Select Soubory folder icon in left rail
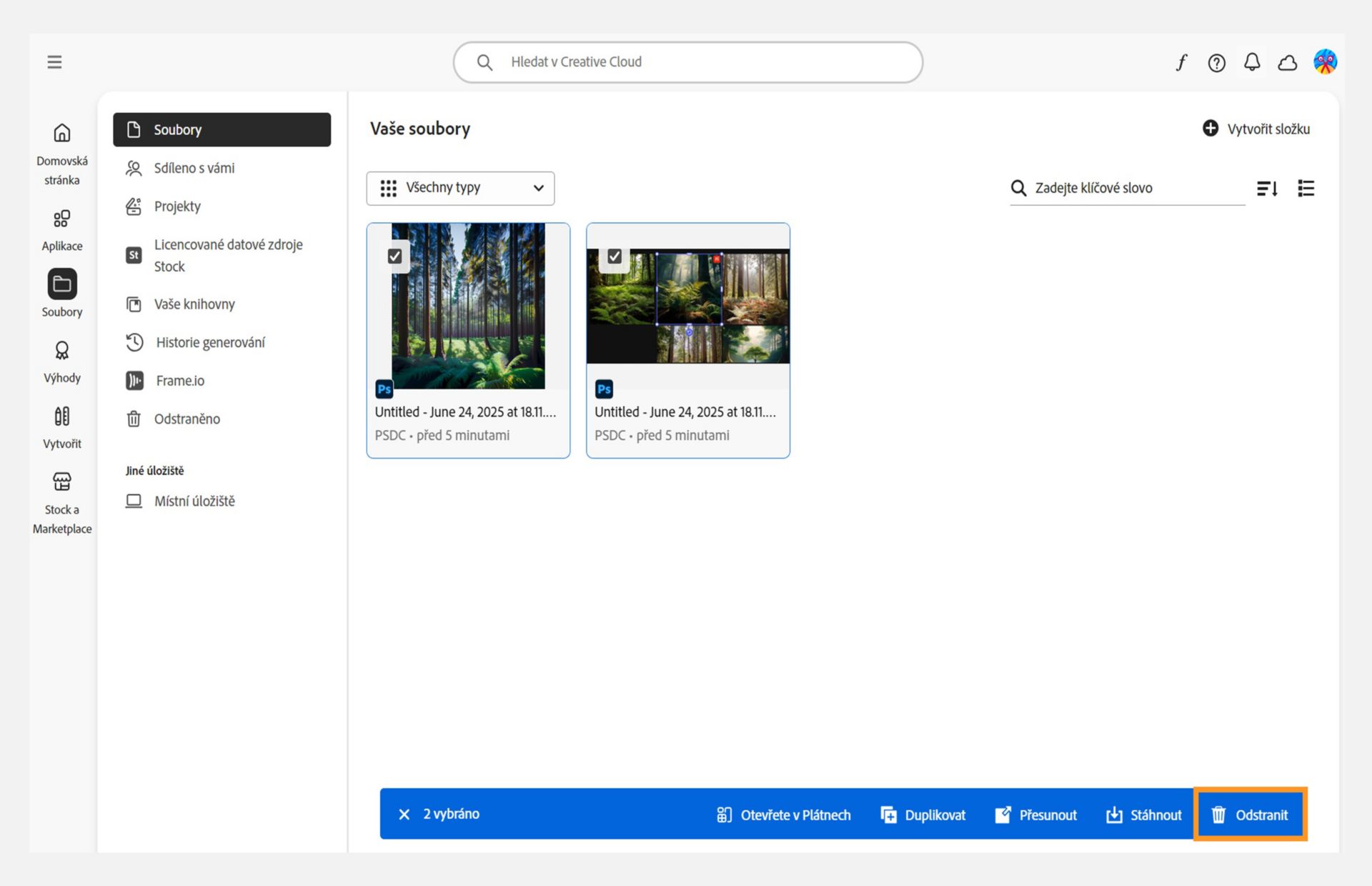 (62, 284)
